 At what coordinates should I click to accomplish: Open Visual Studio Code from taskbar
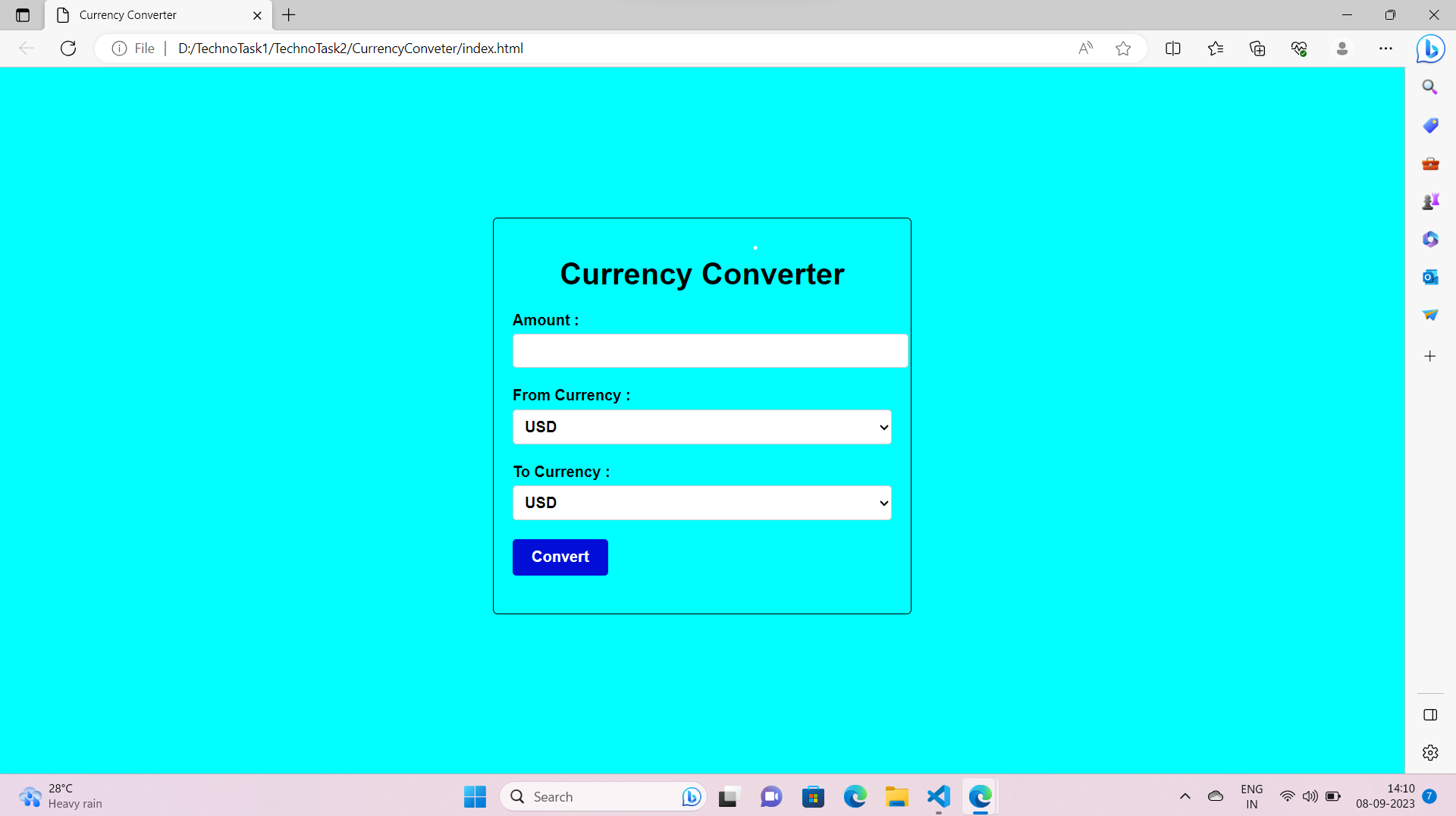click(x=938, y=796)
